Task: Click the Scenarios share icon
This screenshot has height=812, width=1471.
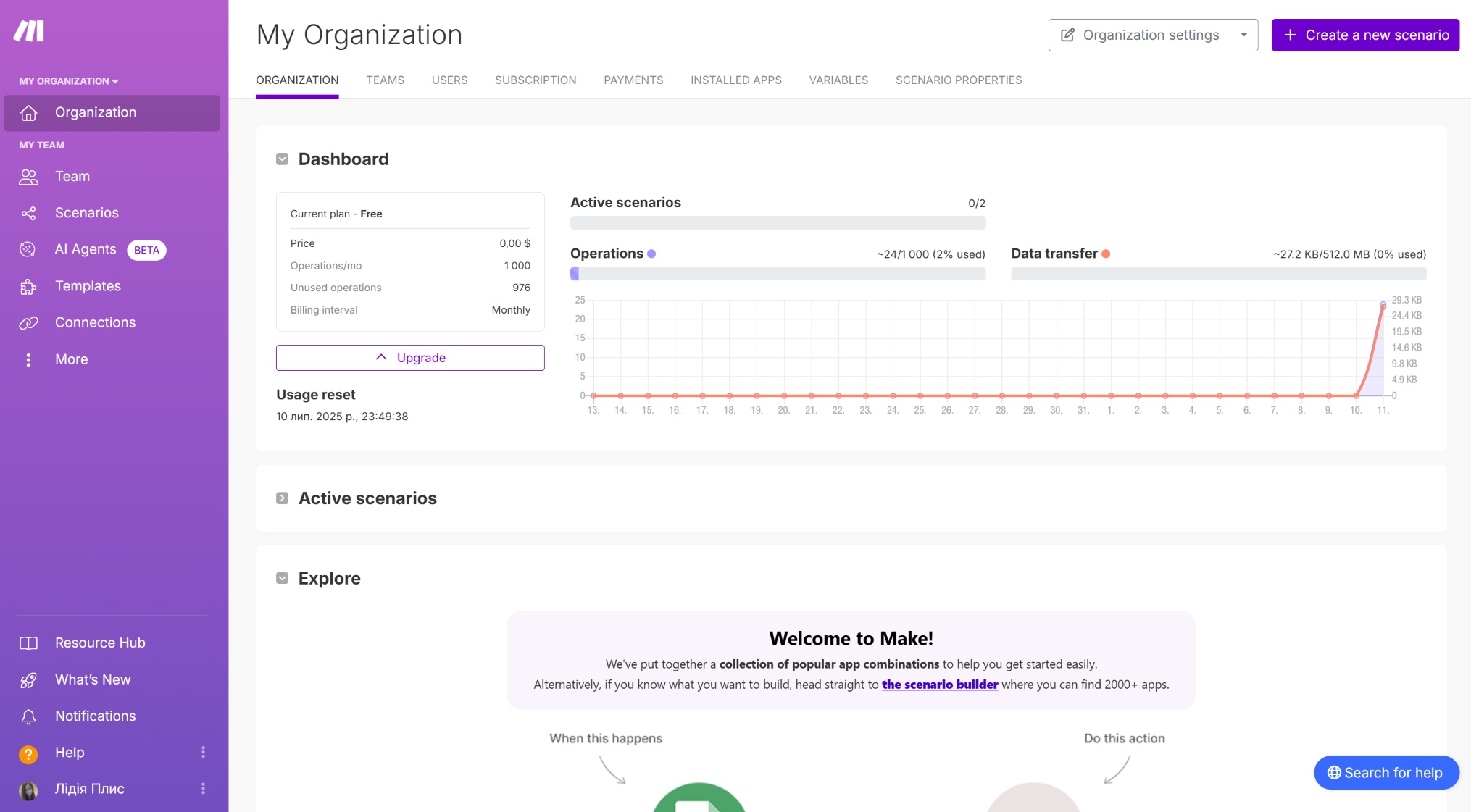Action: click(x=28, y=213)
